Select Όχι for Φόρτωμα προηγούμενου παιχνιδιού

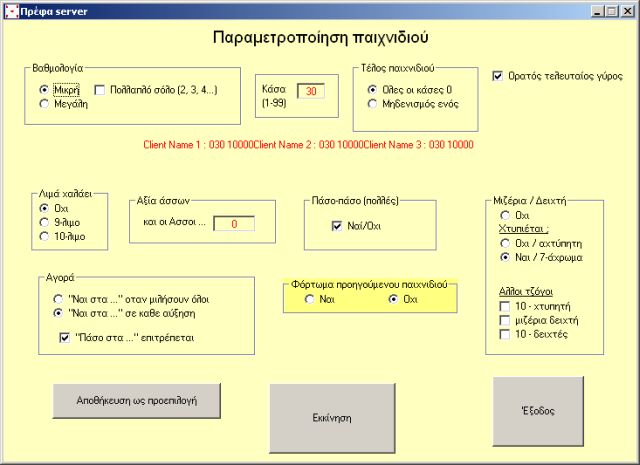[x=393, y=299]
